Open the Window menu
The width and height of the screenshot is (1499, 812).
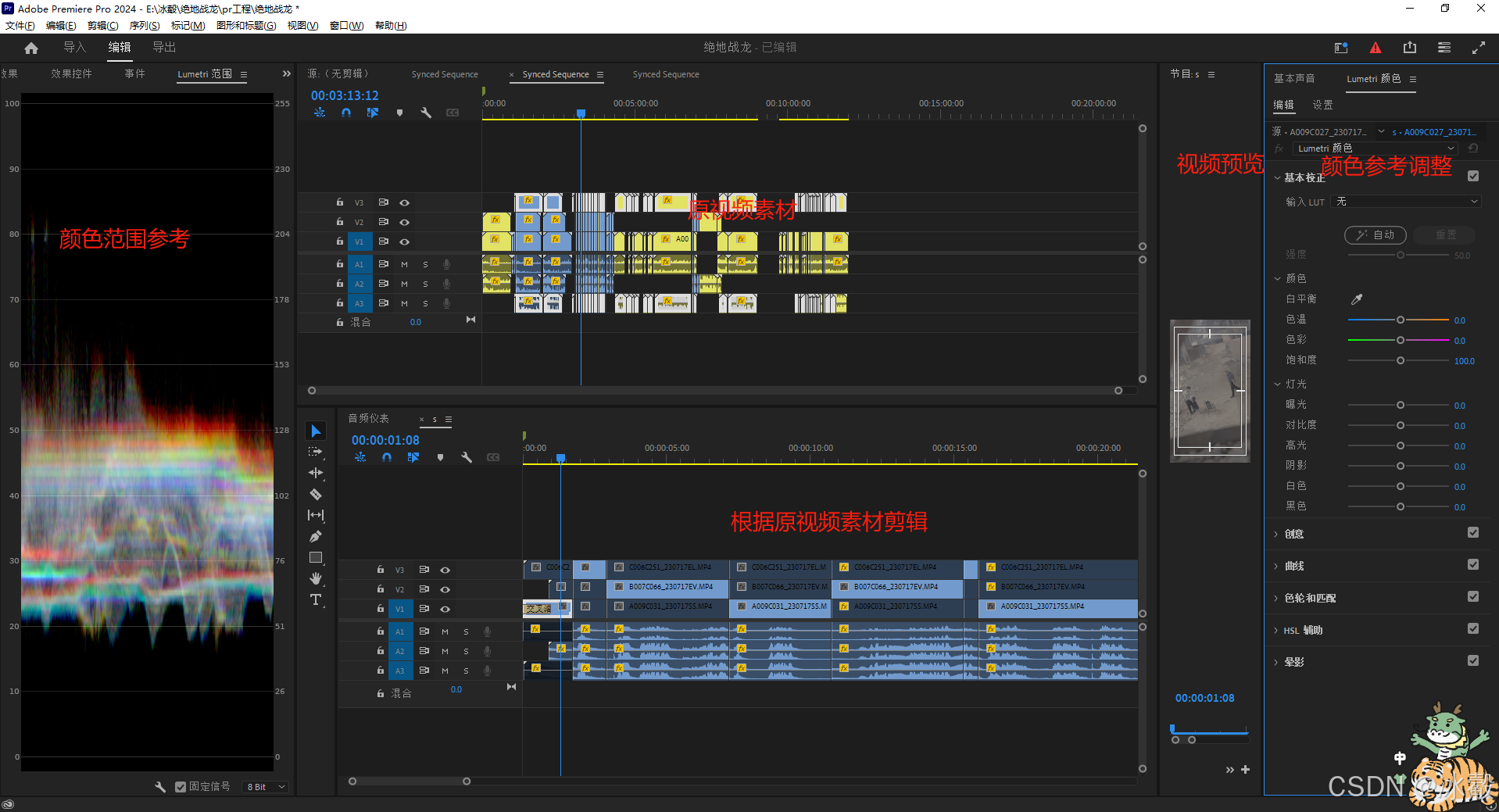coord(347,26)
